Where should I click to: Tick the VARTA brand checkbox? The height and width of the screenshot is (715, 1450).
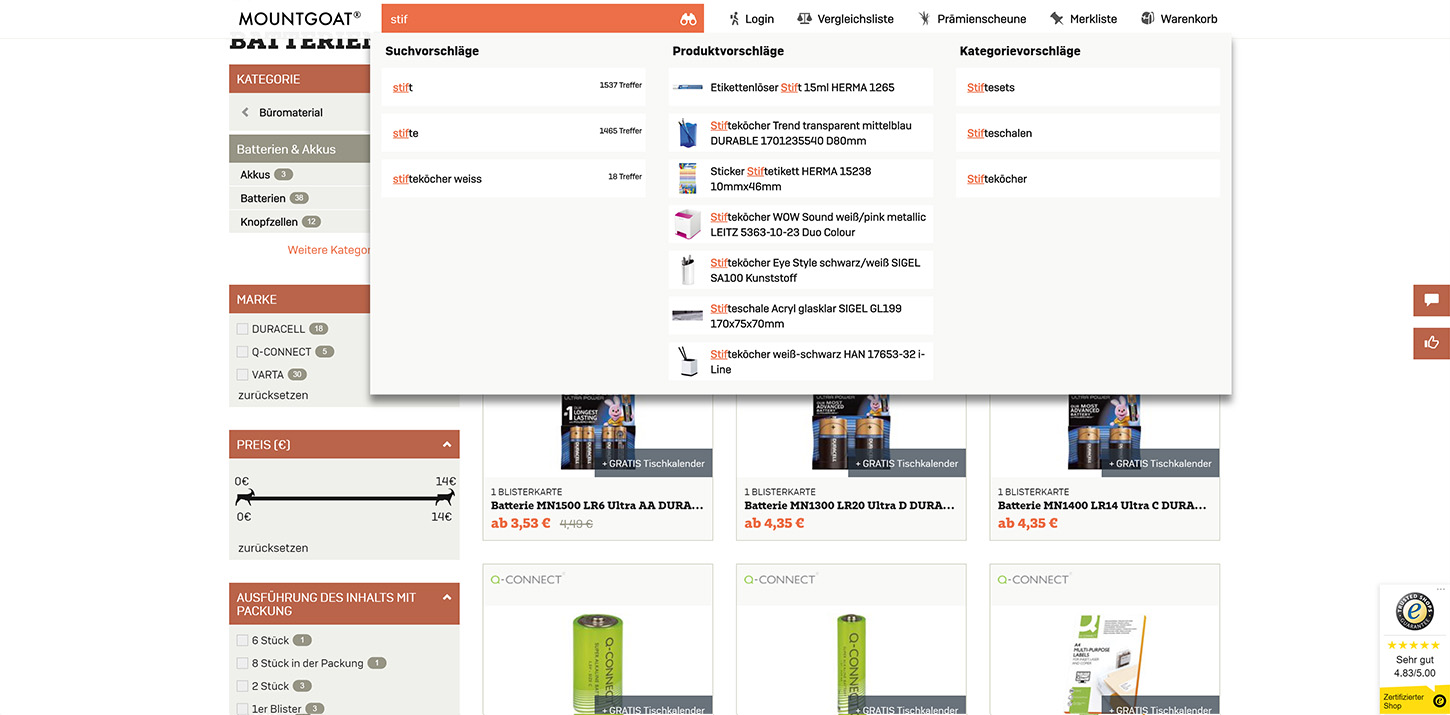click(242, 375)
